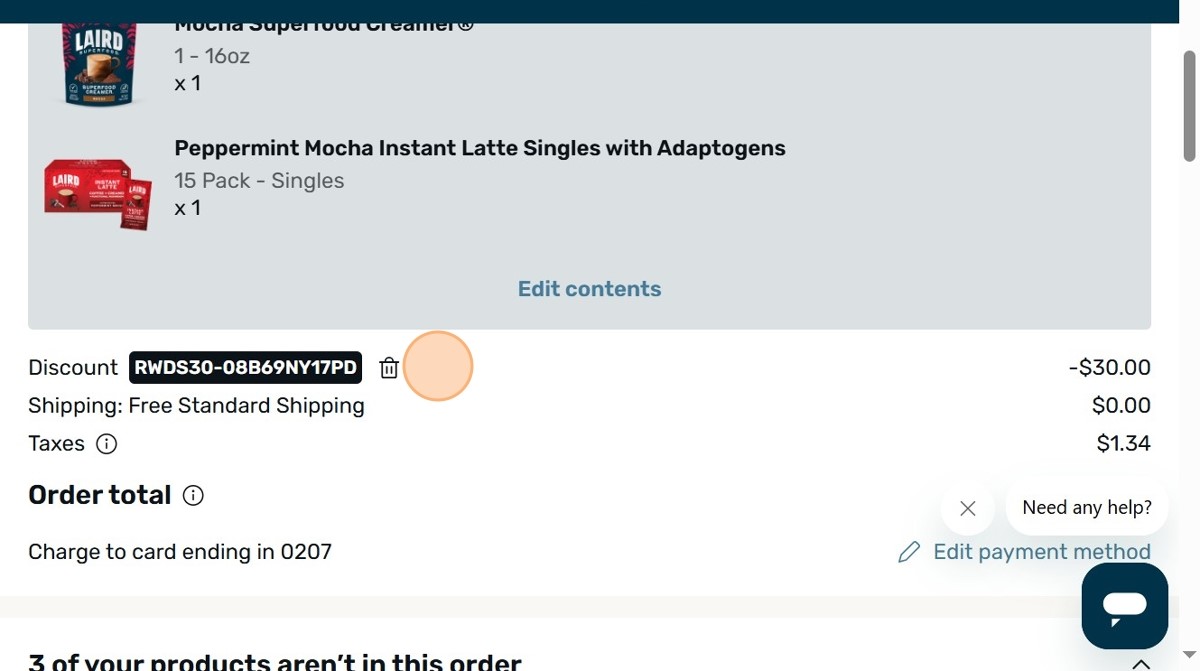Screen dimensions: 1200x671
Task: Collapse the products not in order section
Action: 1140,664
